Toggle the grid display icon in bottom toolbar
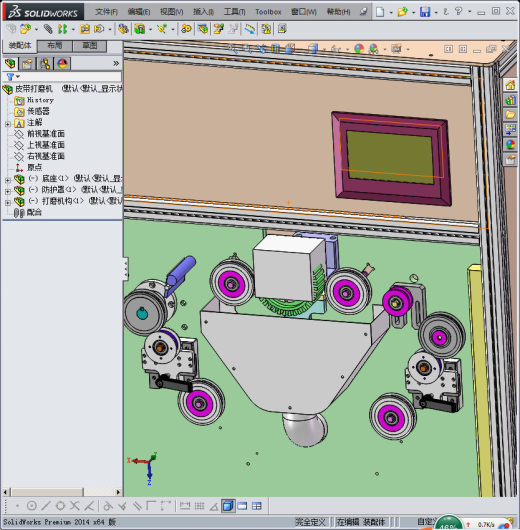This screenshot has width=520, height=530. point(199,506)
